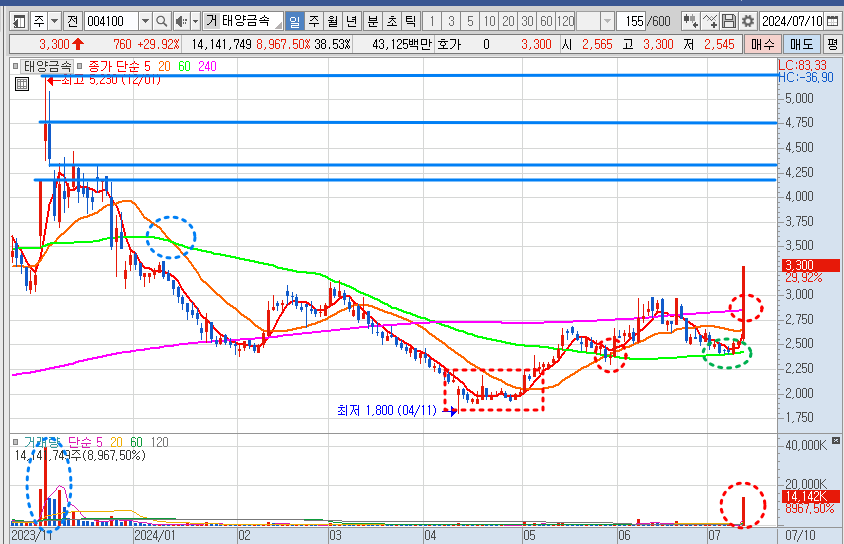
Task: Switch to 분 minute chart
Action: click(x=372, y=22)
